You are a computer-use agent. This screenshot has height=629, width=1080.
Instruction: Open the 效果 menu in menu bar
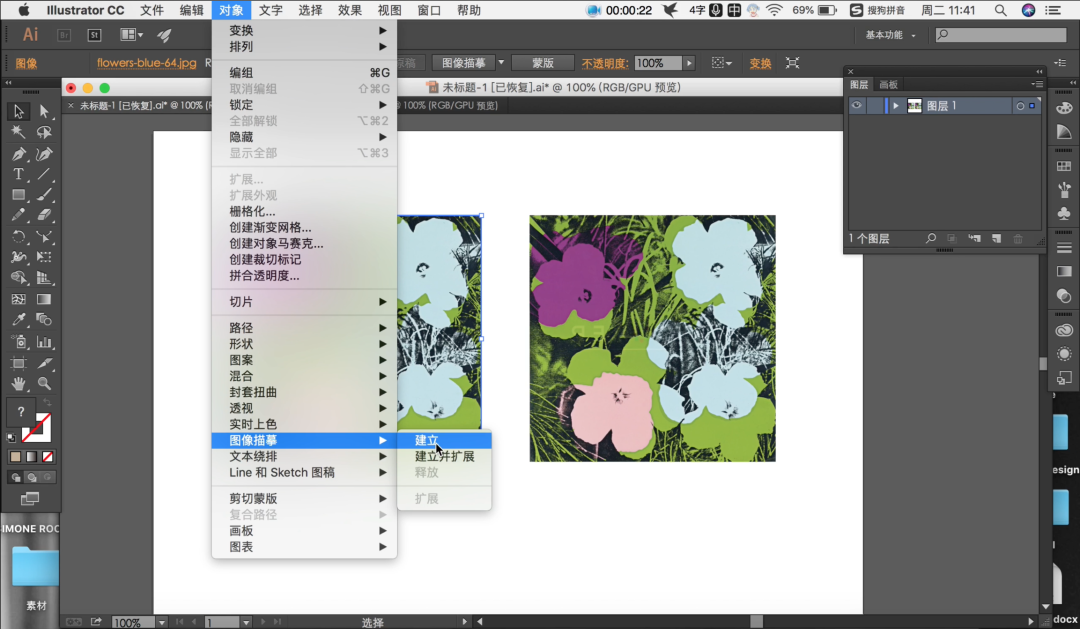[350, 10]
